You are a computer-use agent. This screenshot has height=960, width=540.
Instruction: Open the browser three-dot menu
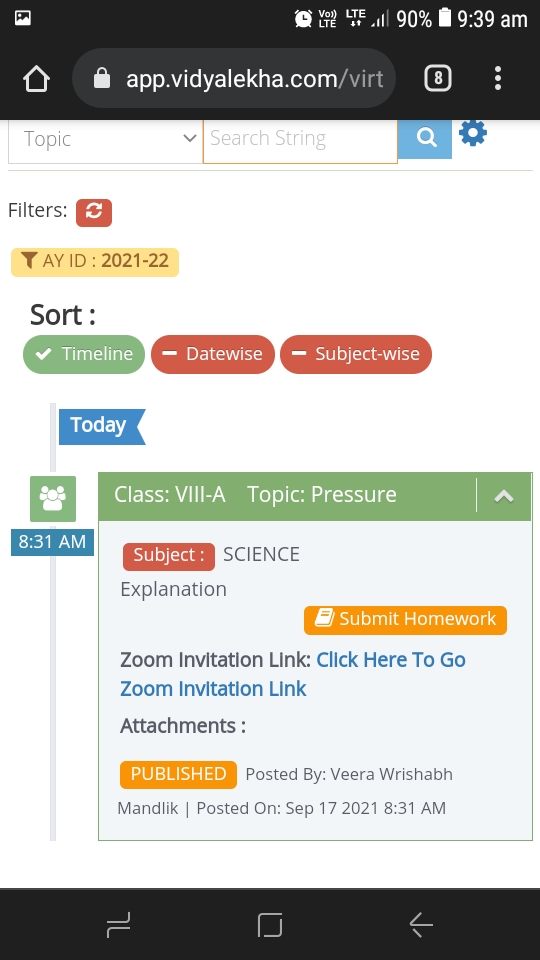click(x=498, y=78)
